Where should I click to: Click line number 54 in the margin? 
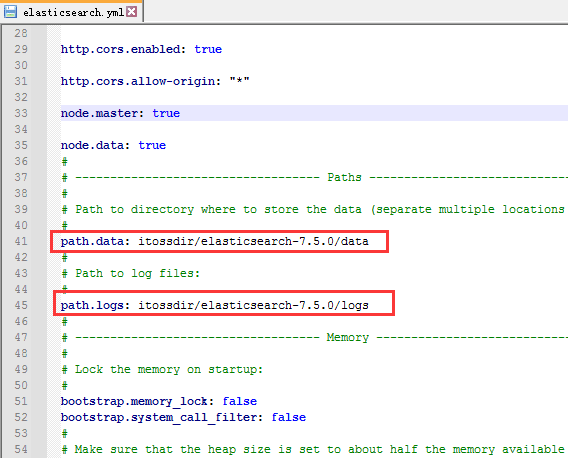21,449
